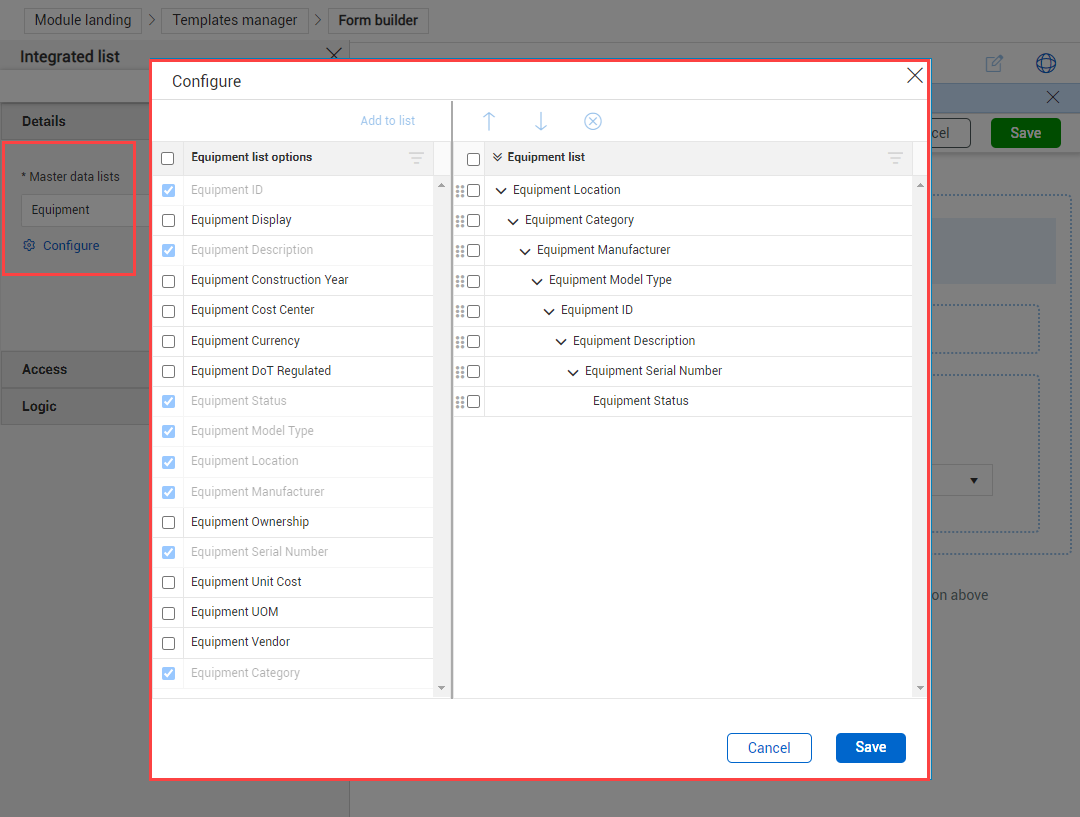Screen dimensions: 1080x817
Task: Click the Configure gear icon under Master data lists
Action: [x=29, y=245]
